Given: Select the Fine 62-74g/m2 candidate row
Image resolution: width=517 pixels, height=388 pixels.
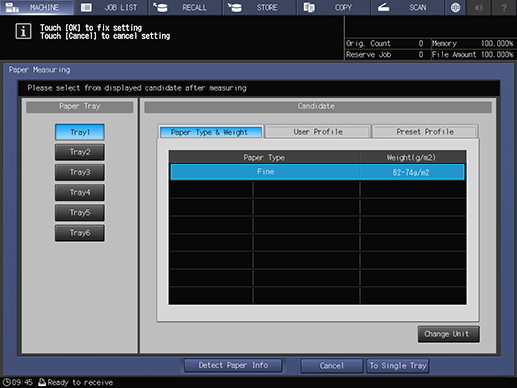Looking at the screenshot, I should tap(317, 172).
